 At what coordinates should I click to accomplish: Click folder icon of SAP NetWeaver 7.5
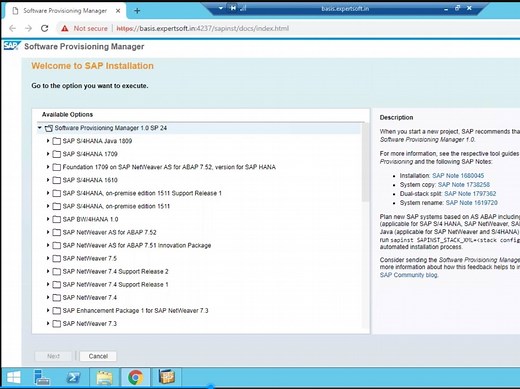(x=57, y=258)
